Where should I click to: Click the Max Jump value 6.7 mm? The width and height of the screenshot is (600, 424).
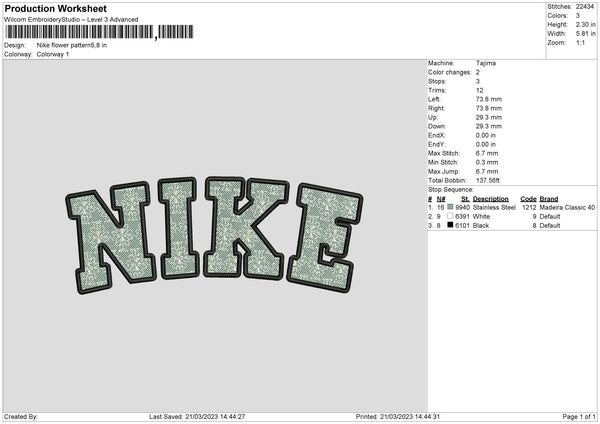pos(487,171)
